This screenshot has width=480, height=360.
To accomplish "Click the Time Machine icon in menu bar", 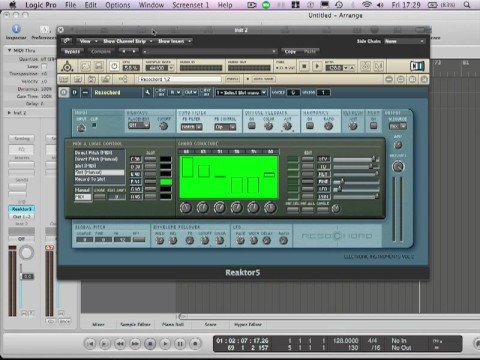I will click(x=339, y=5).
